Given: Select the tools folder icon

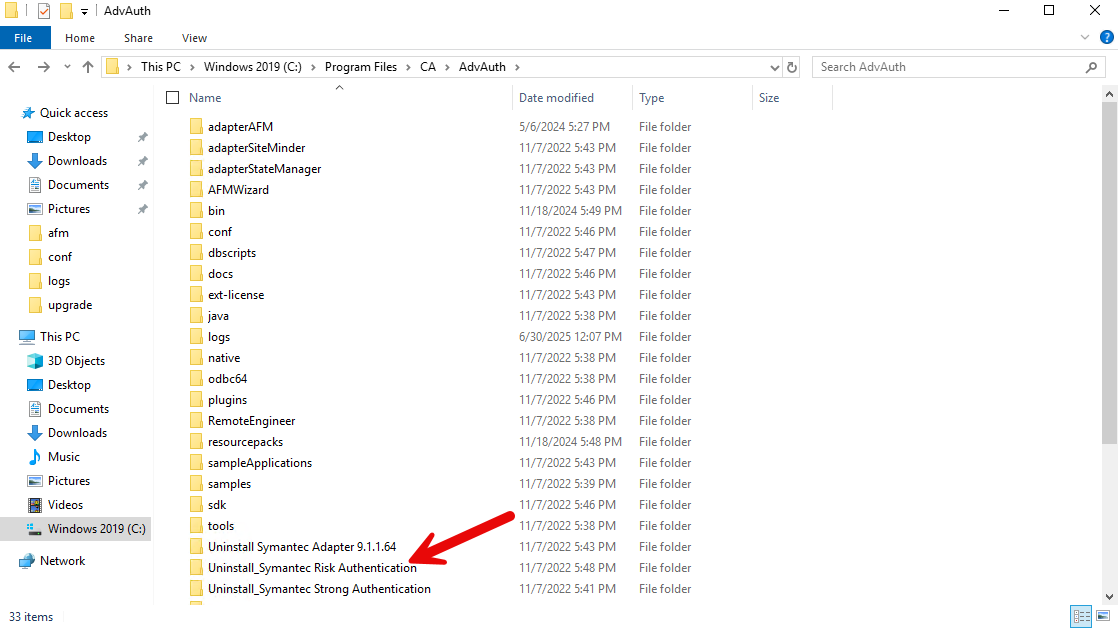Looking at the screenshot, I should [x=196, y=526].
